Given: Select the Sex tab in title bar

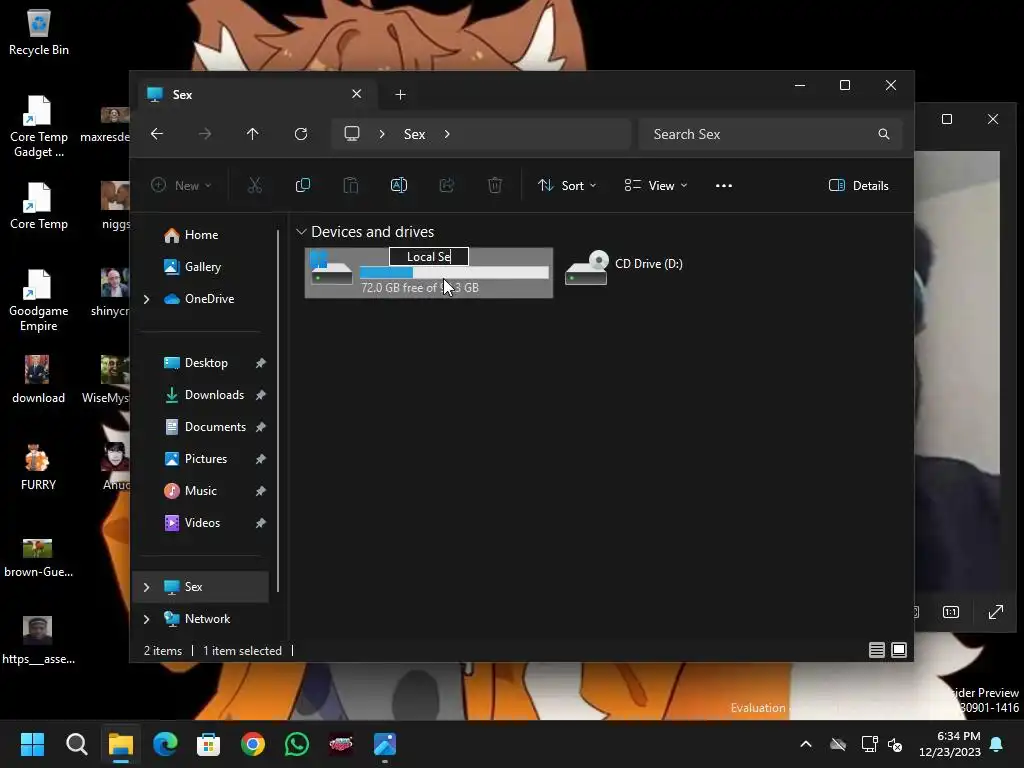Looking at the screenshot, I should click(255, 95).
